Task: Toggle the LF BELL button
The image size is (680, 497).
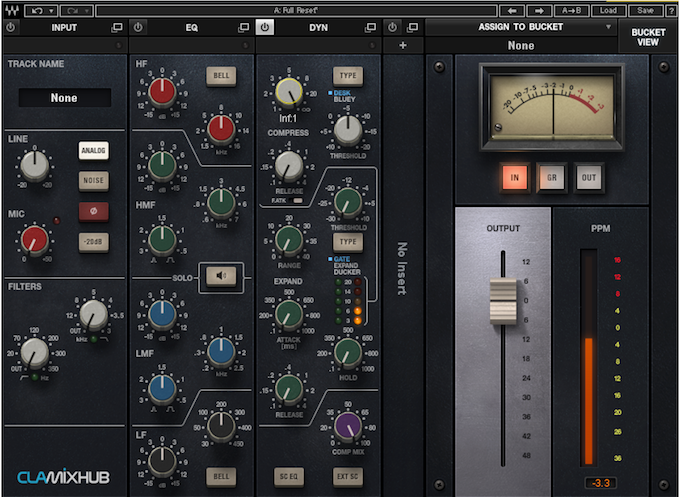Action: pyautogui.click(x=221, y=477)
